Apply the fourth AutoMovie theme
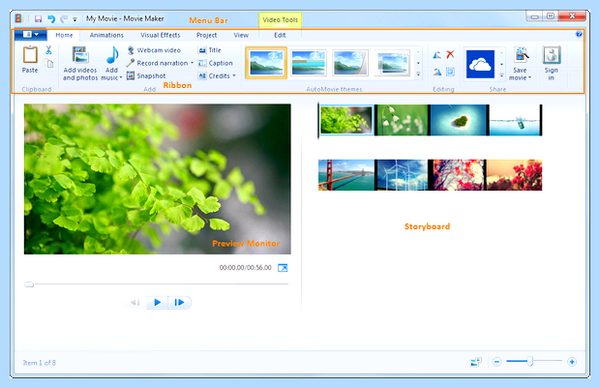The width and height of the screenshot is (600, 388). [x=392, y=63]
